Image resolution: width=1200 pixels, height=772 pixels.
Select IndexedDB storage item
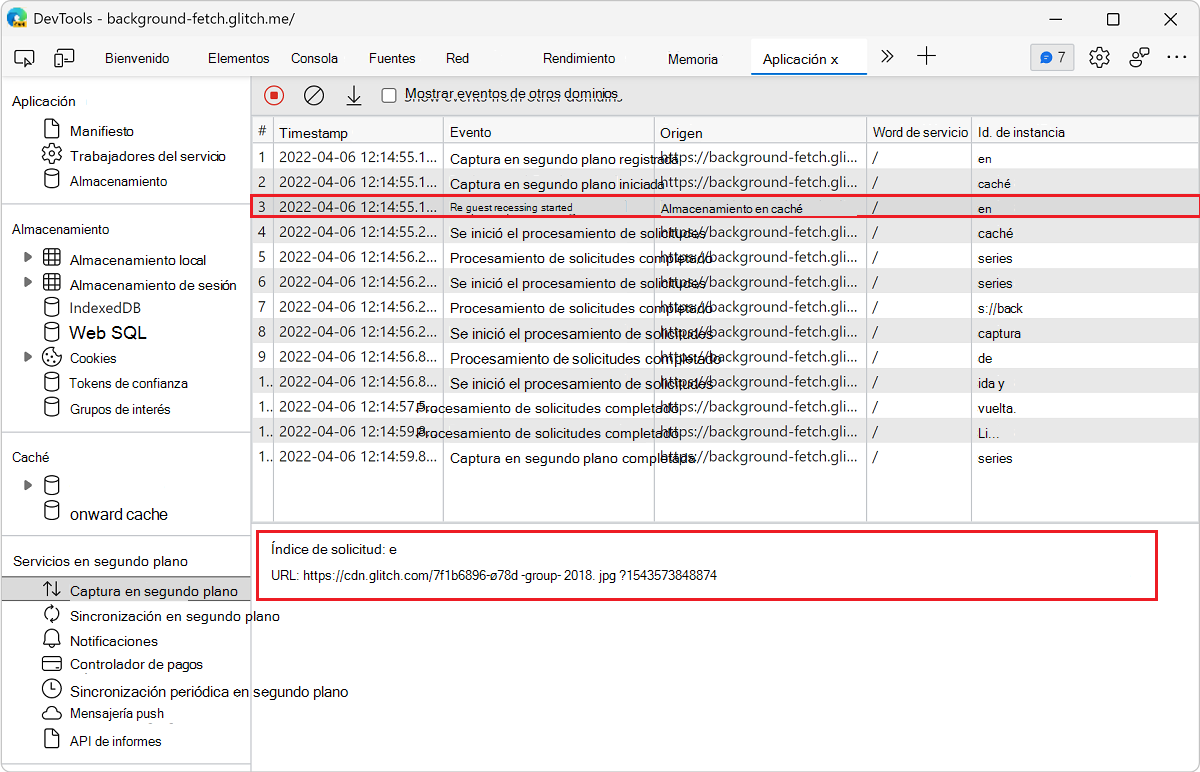click(x=105, y=308)
